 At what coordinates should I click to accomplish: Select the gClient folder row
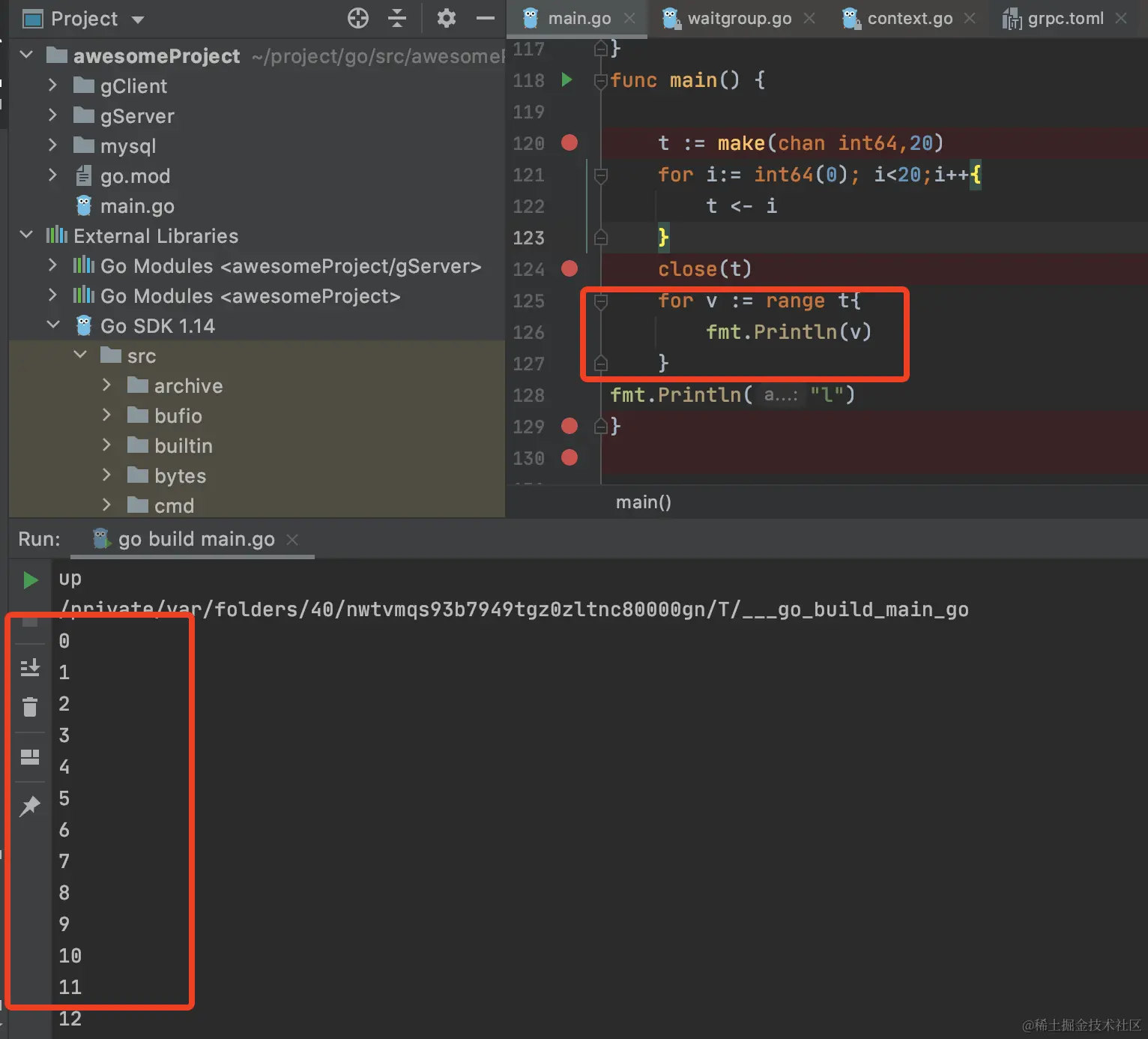click(257, 85)
